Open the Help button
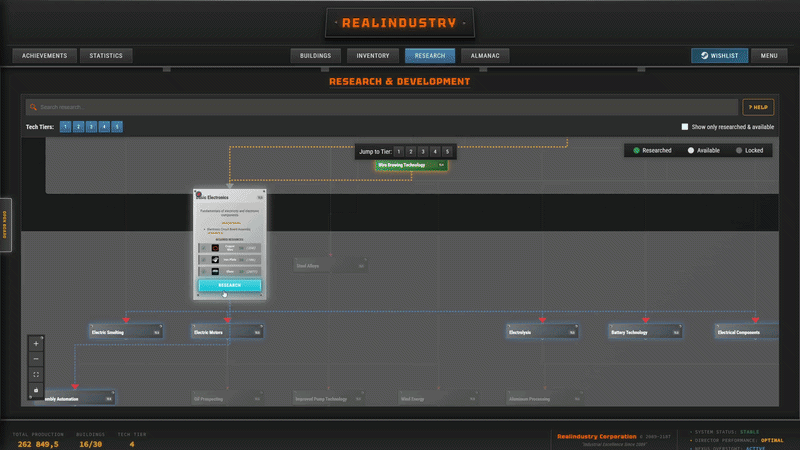 758,107
